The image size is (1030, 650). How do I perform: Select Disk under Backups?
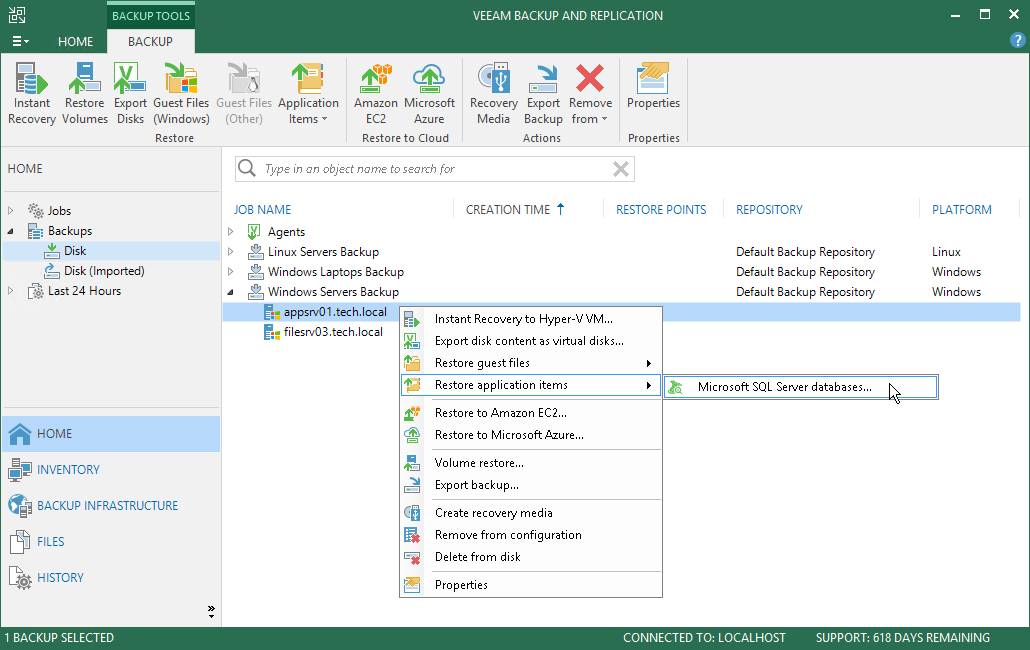[75, 251]
